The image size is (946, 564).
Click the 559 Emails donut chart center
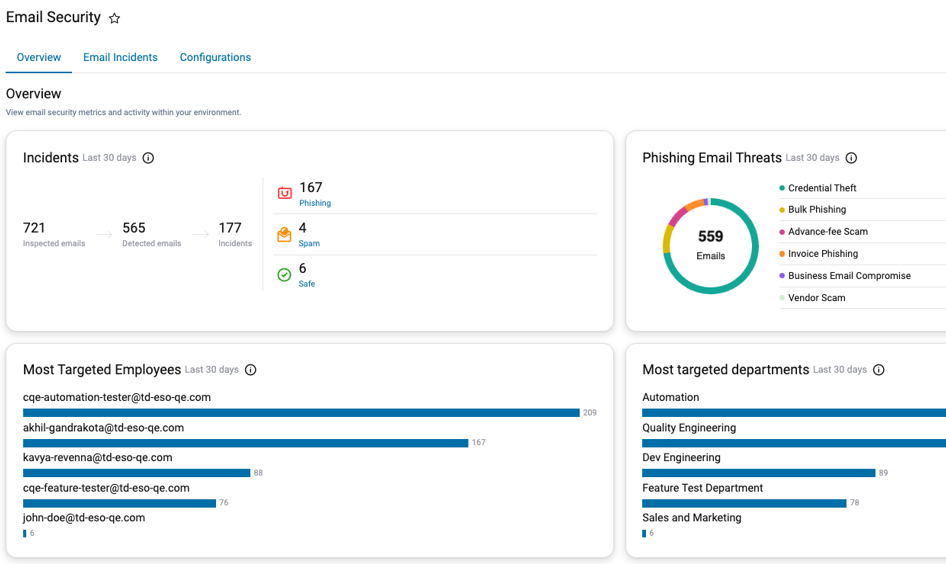click(711, 246)
